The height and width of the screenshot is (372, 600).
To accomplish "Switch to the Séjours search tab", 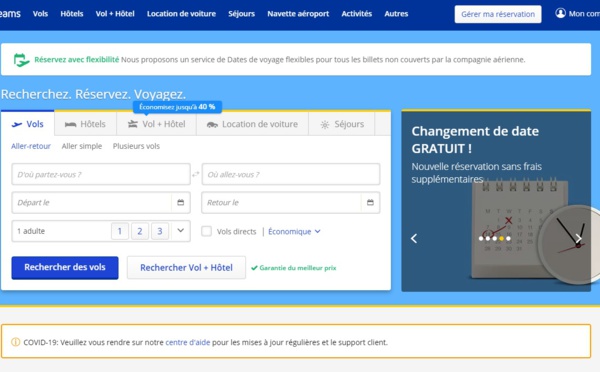I will point(342,124).
